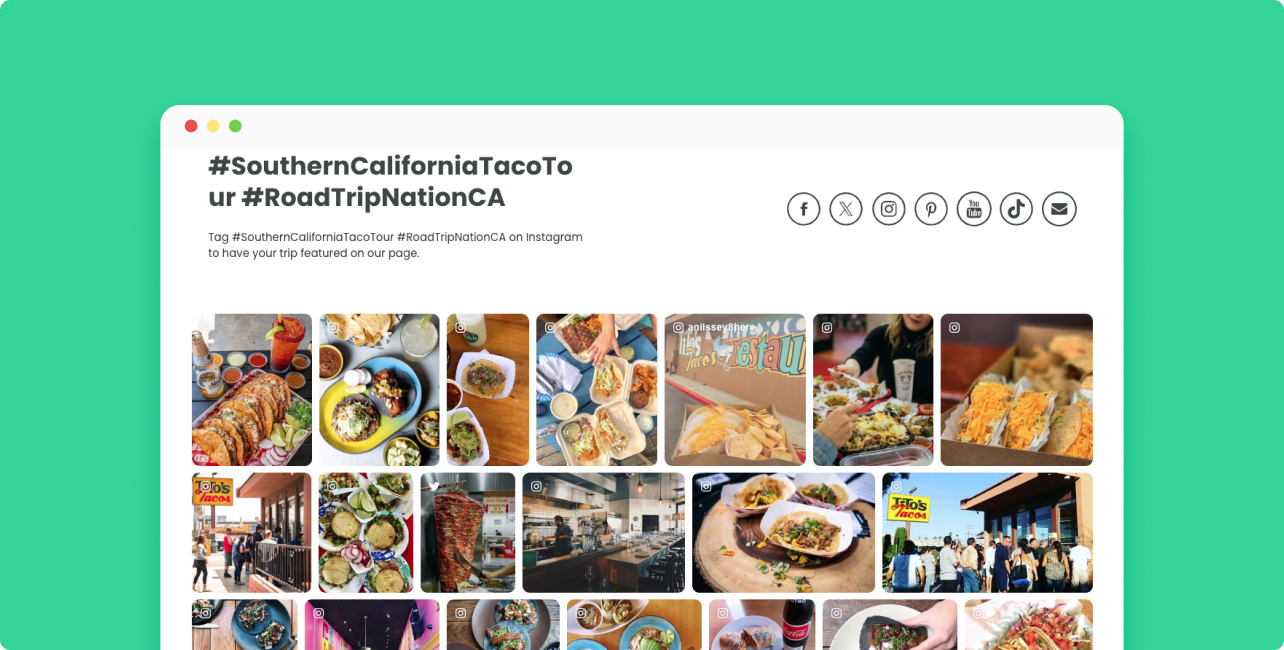Click the green window maximize dot
Image resolution: width=1284 pixels, height=650 pixels.
pos(235,126)
